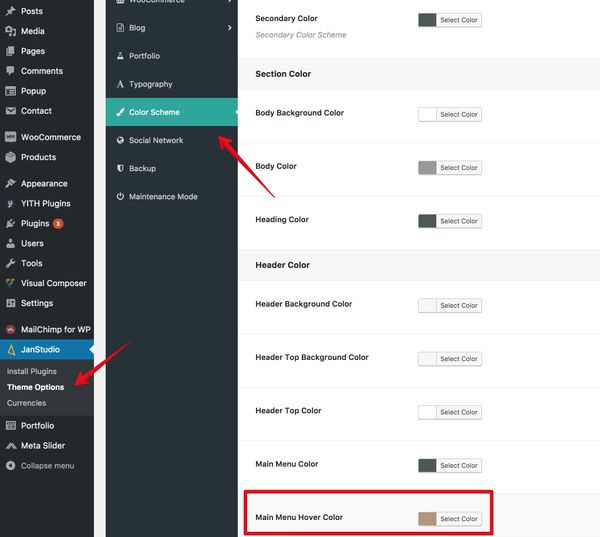Click Select Color for Main Menu Hover Color

(x=459, y=519)
